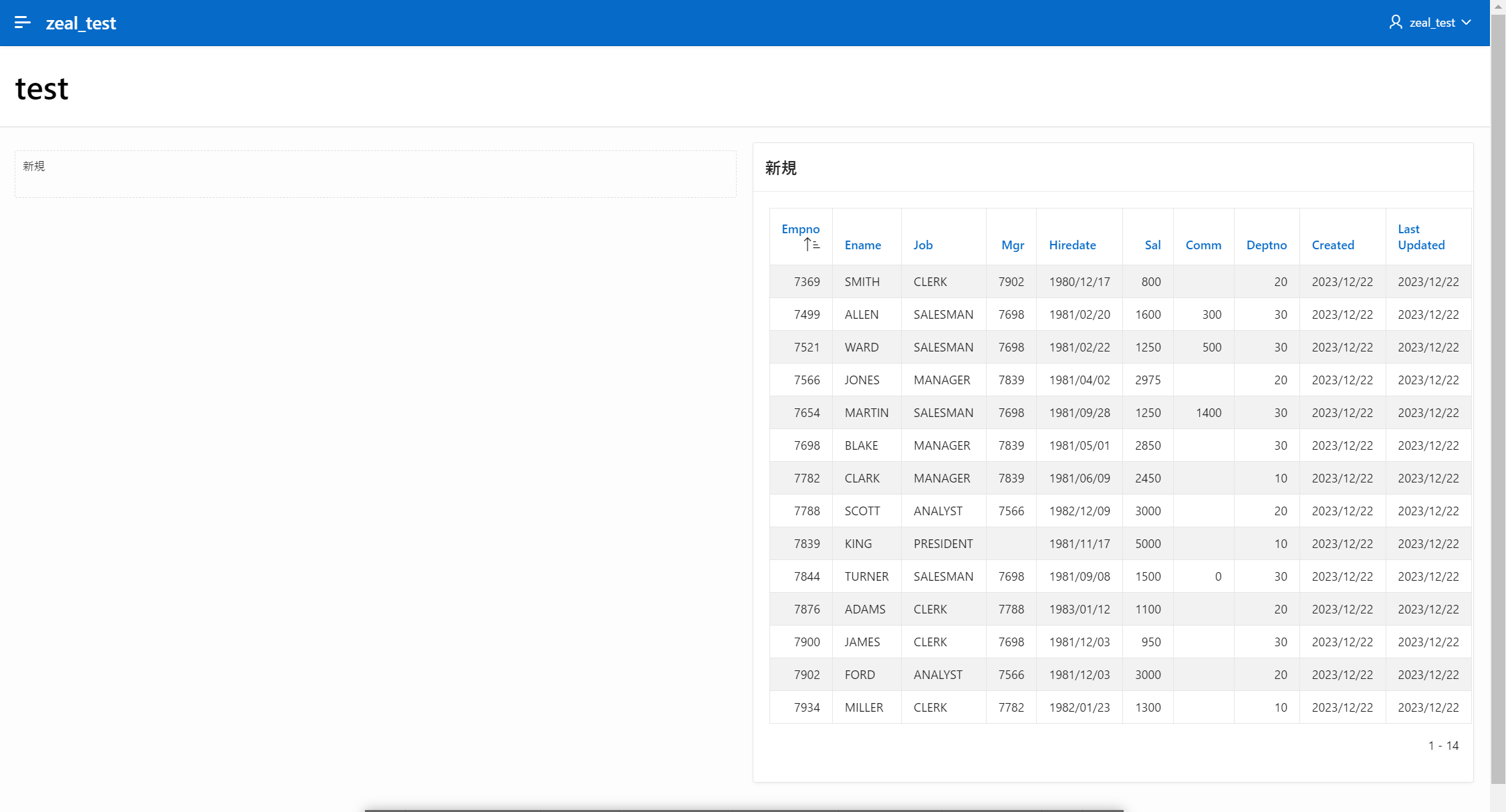Sort by the Sal column header
Viewport: 1506px width, 812px height.
tap(1152, 245)
